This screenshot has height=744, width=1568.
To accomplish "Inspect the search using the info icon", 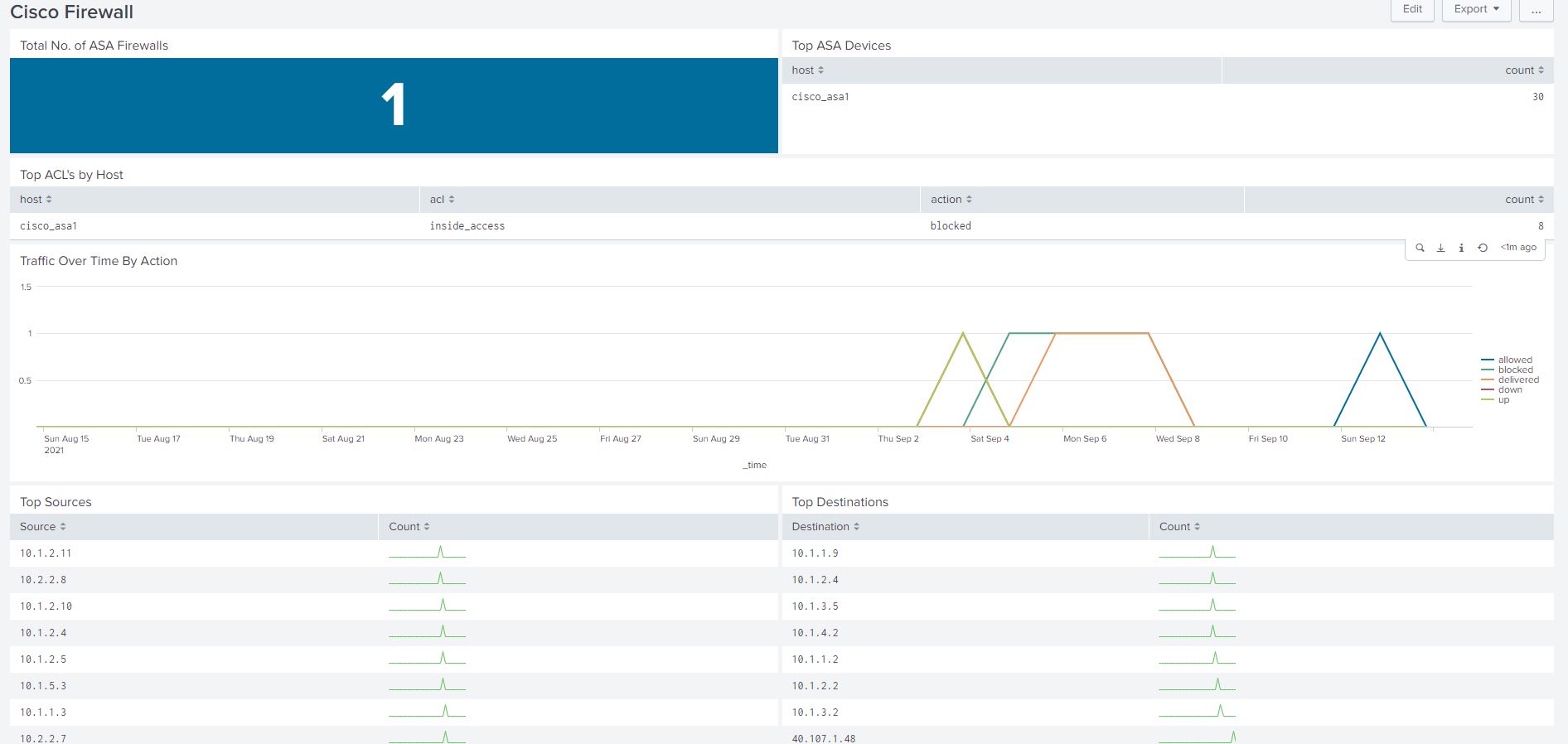I will (x=1461, y=248).
